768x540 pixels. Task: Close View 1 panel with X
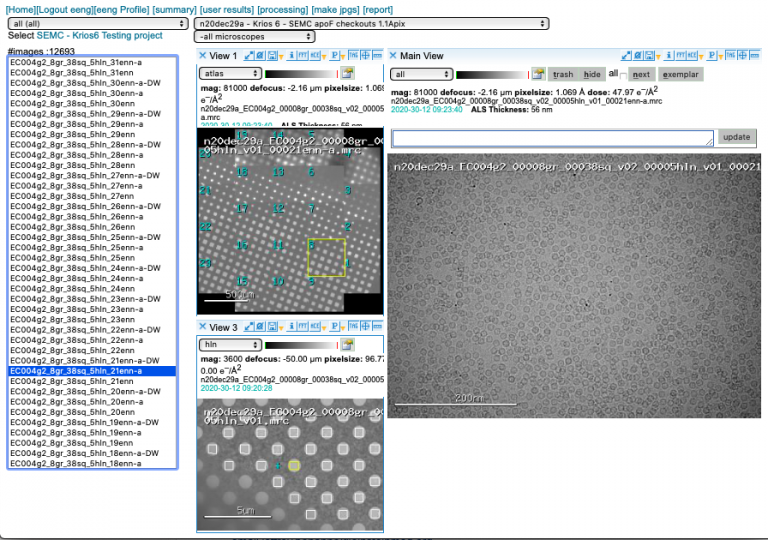202,55
